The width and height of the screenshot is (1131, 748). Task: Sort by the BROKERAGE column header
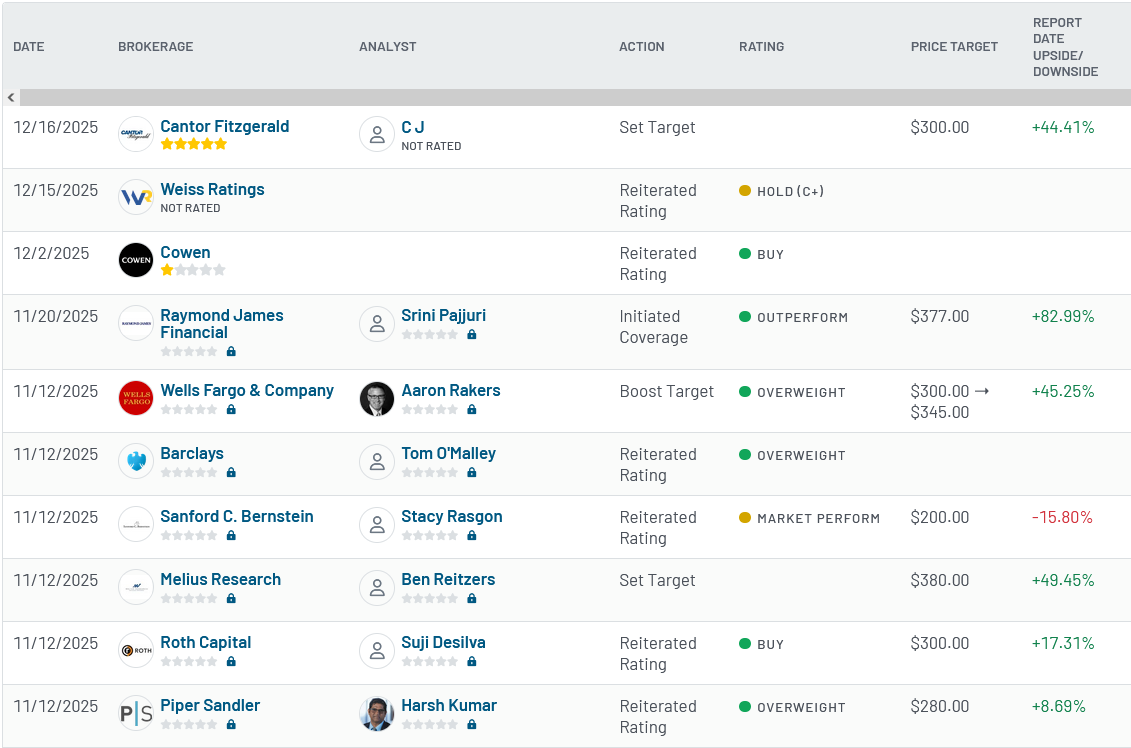tap(156, 46)
